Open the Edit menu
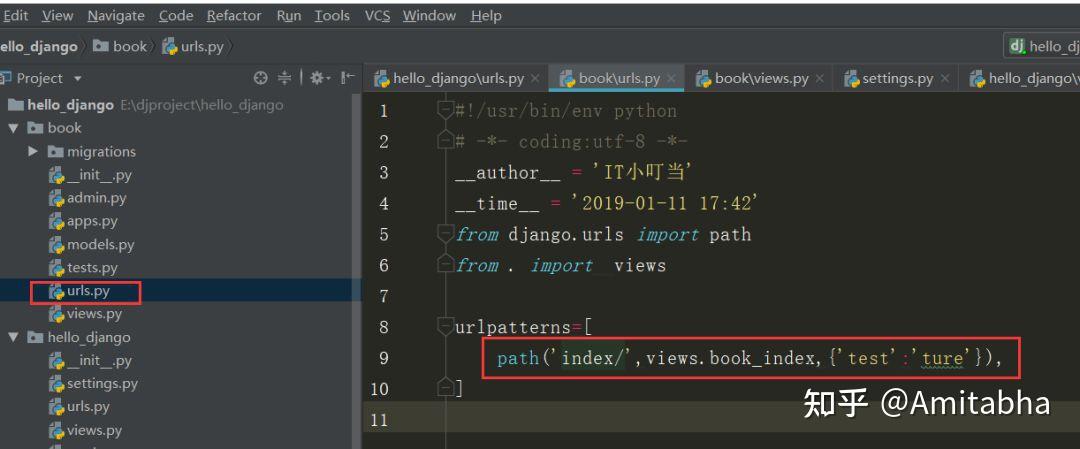This screenshot has height=449, width=1080. (14, 15)
